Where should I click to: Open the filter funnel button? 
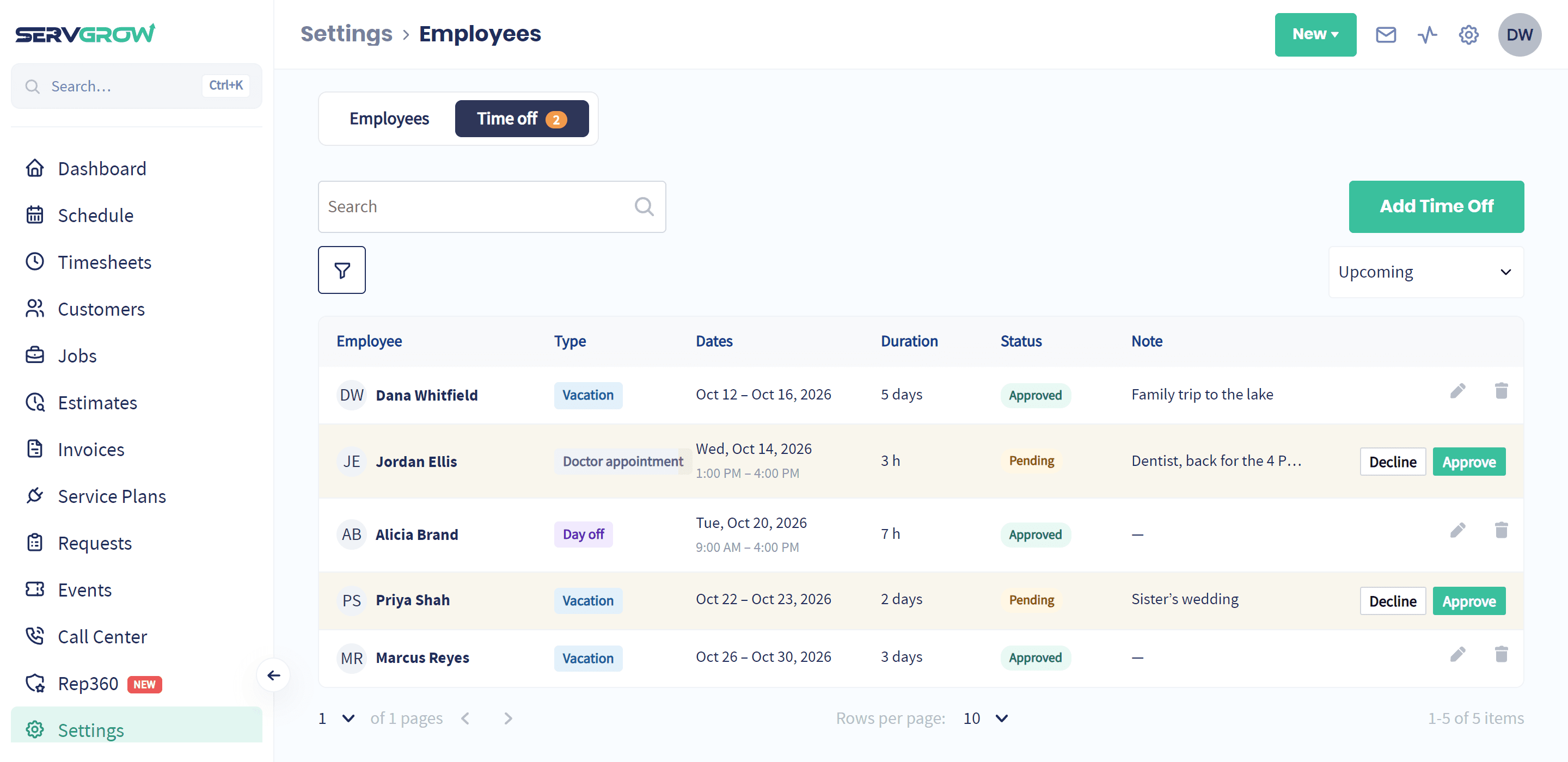[341, 269]
